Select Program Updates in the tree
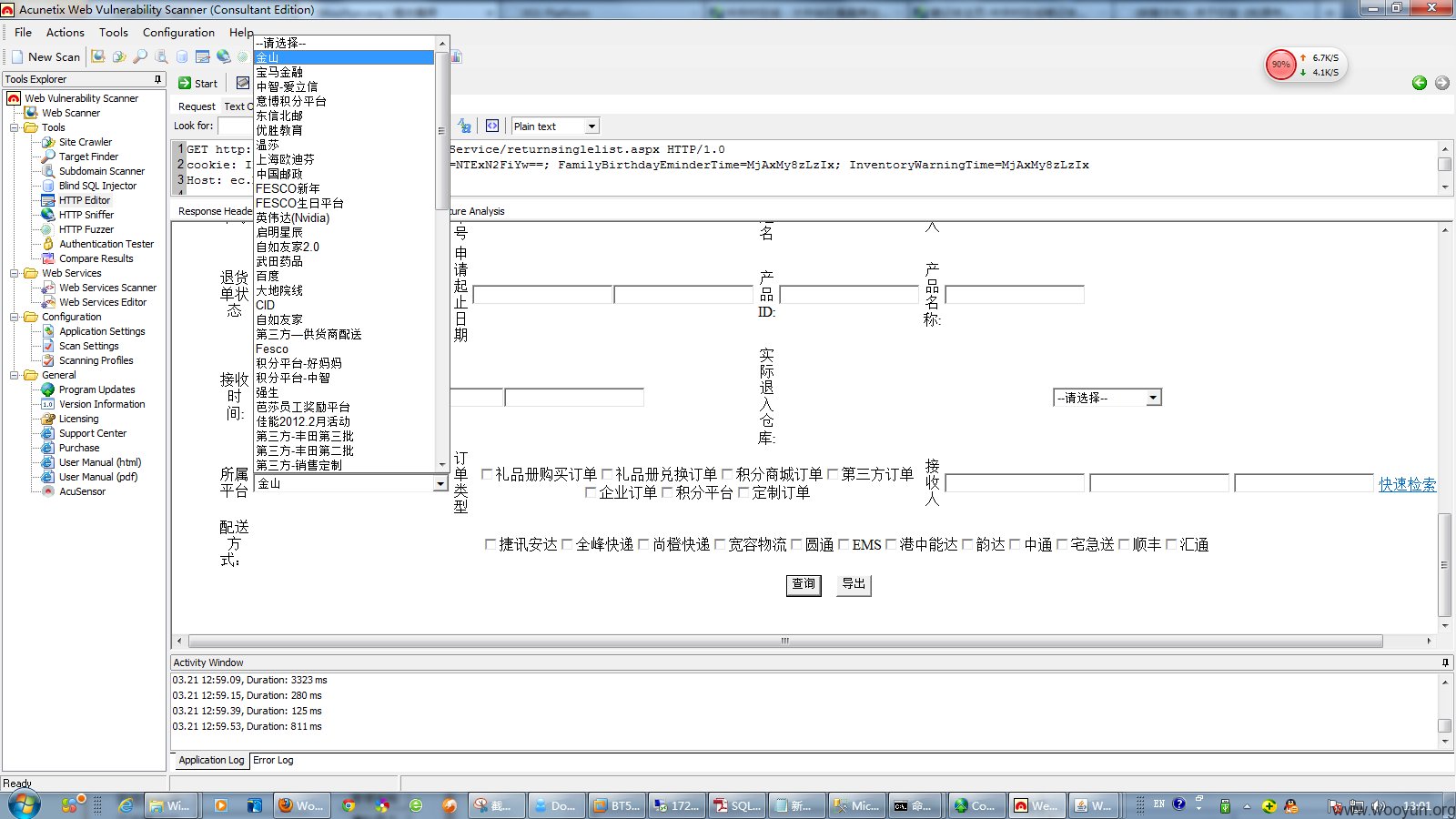 96,389
